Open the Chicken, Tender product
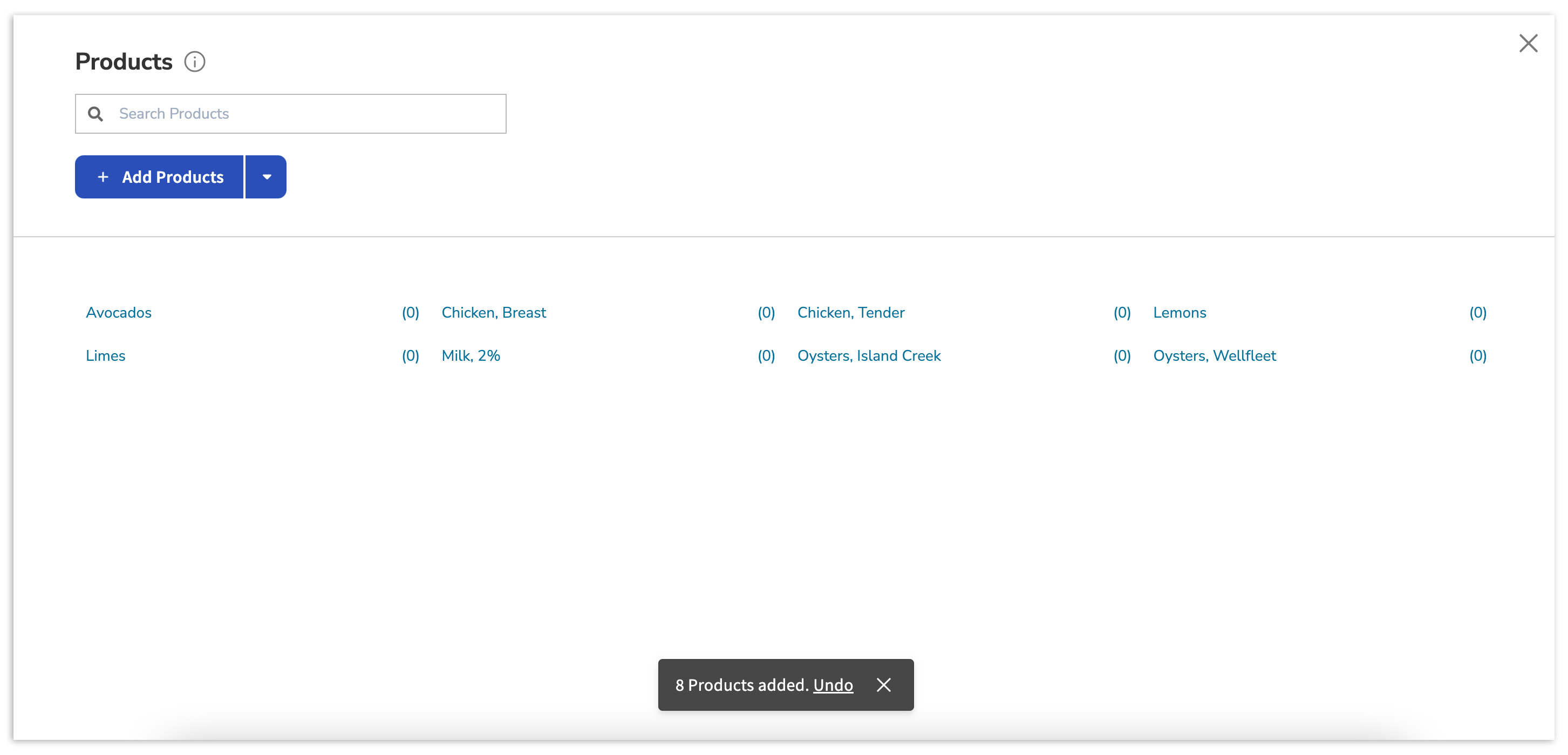The width and height of the screenshot is (1568, 755). click(x=850, y=313)
